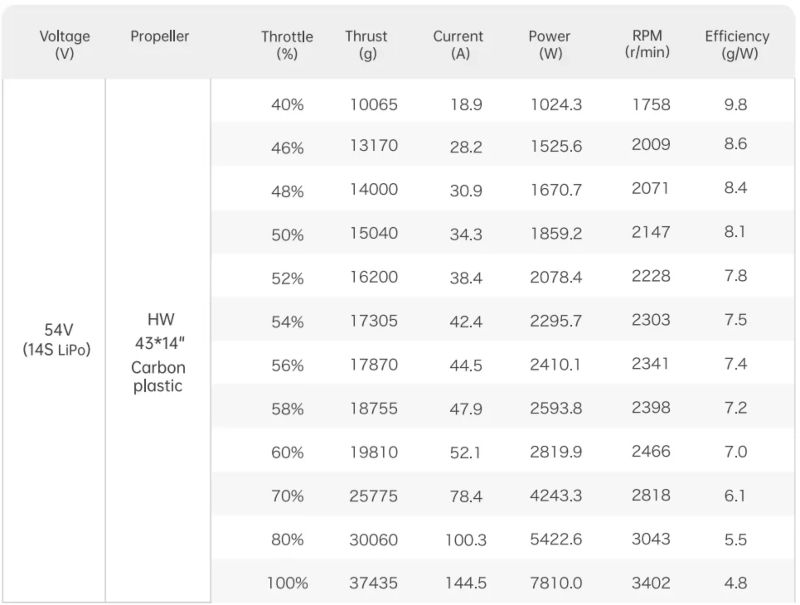The image size is (800, 605).
Task: Click the RPM (r/min) column header
Action: (x=647, y=43)
